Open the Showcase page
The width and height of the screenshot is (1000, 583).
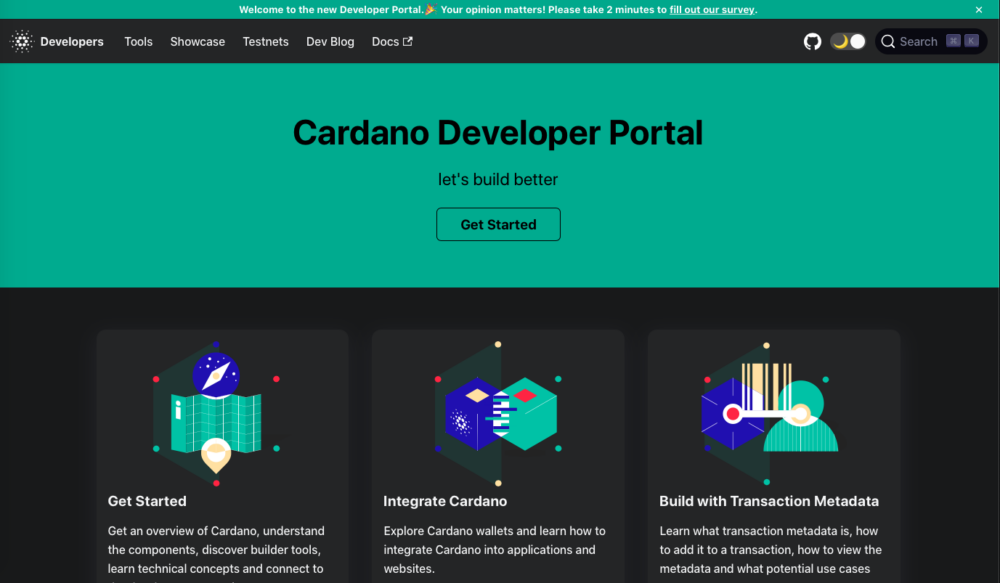tap(197, 41)
